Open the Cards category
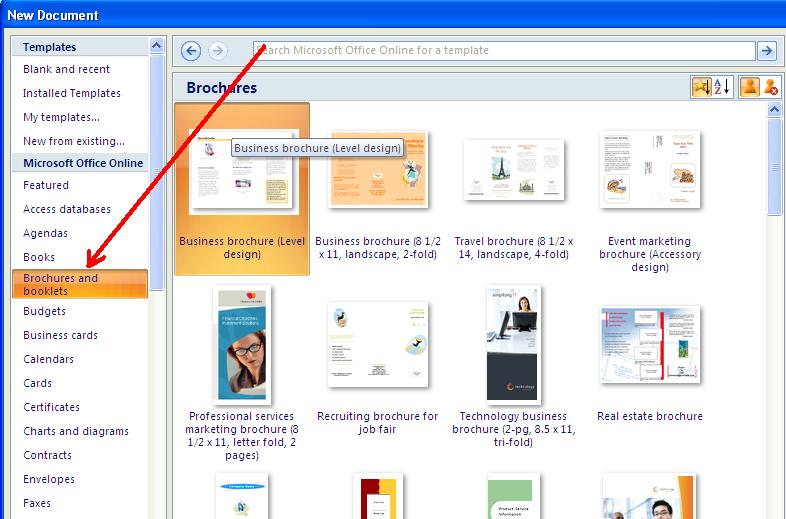This screenshot has height=519, width=786. (x=37, y=384)
